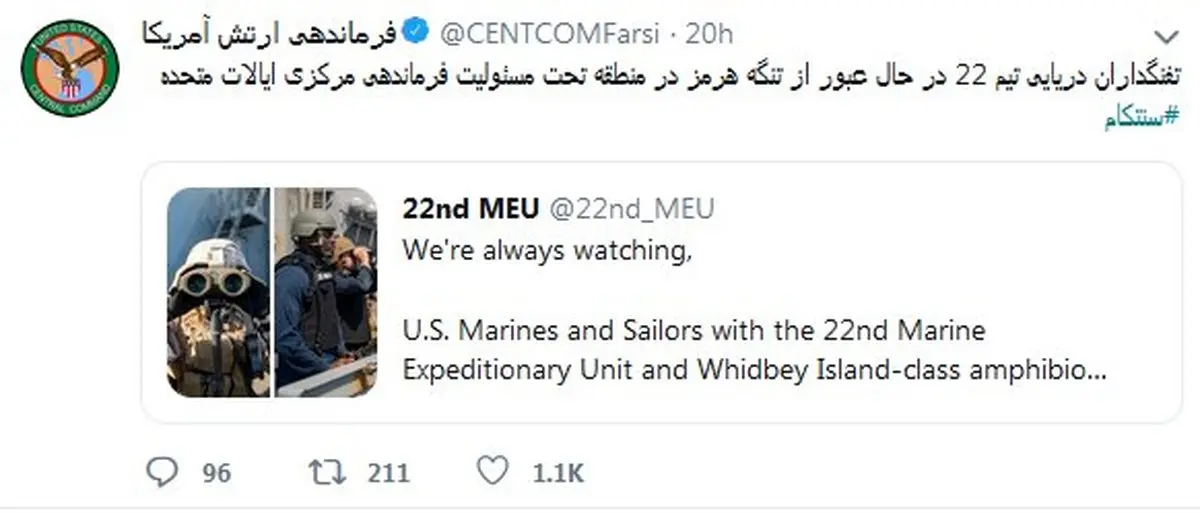The image size is (1200, 513).
Task: Click the 22nd MEU account name
Action: (470, 208)
